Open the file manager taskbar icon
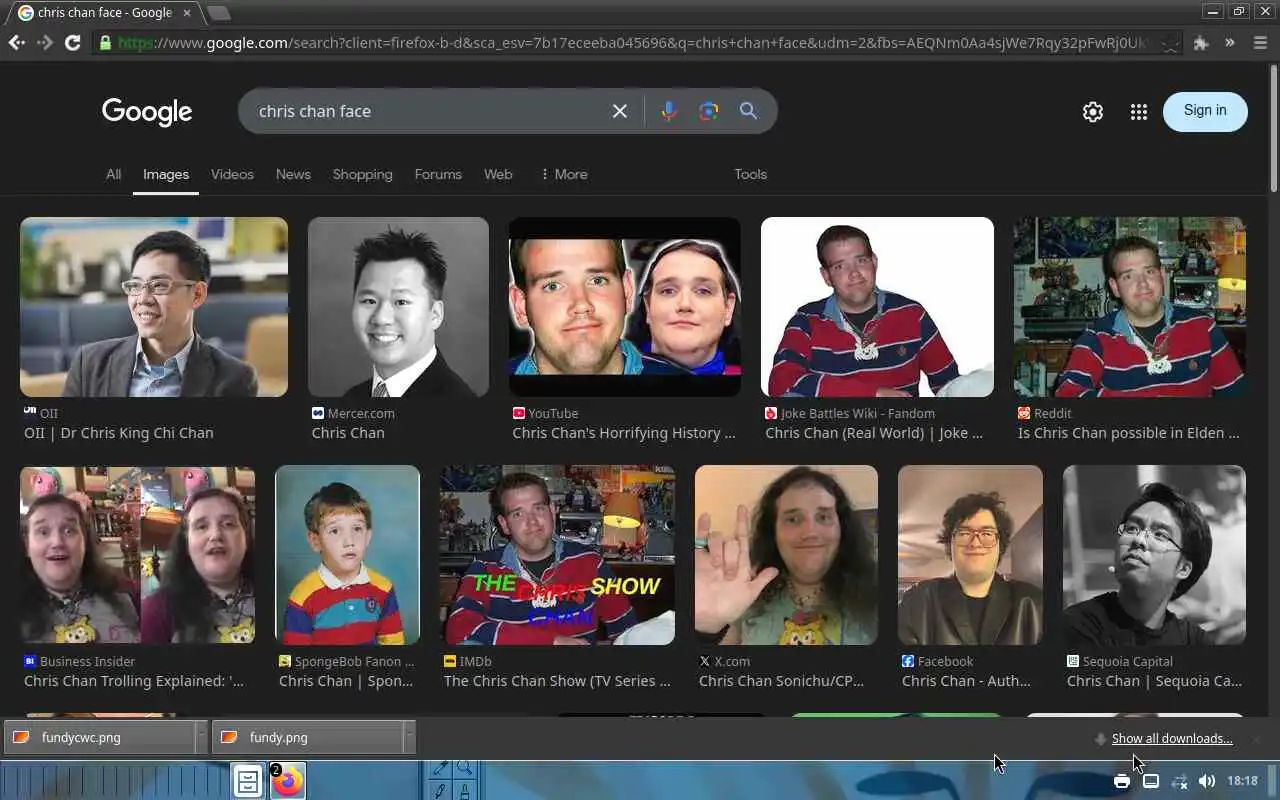 point(248,781)
